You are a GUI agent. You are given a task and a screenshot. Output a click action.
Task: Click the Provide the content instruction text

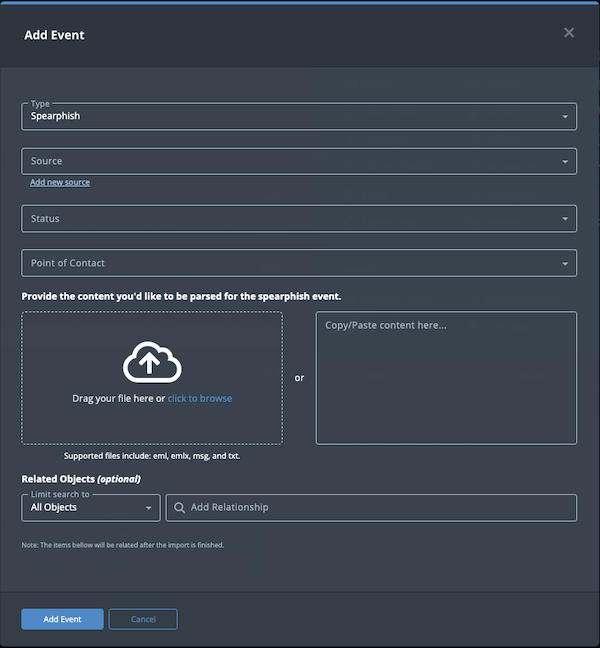tap(181, 296)
